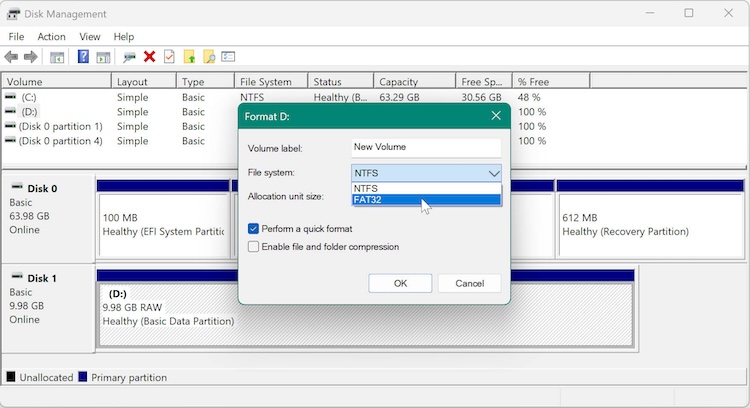Click the blue Help question mark icon
Viewport: 750px width, 408px height.
click(x=83, y=57)
